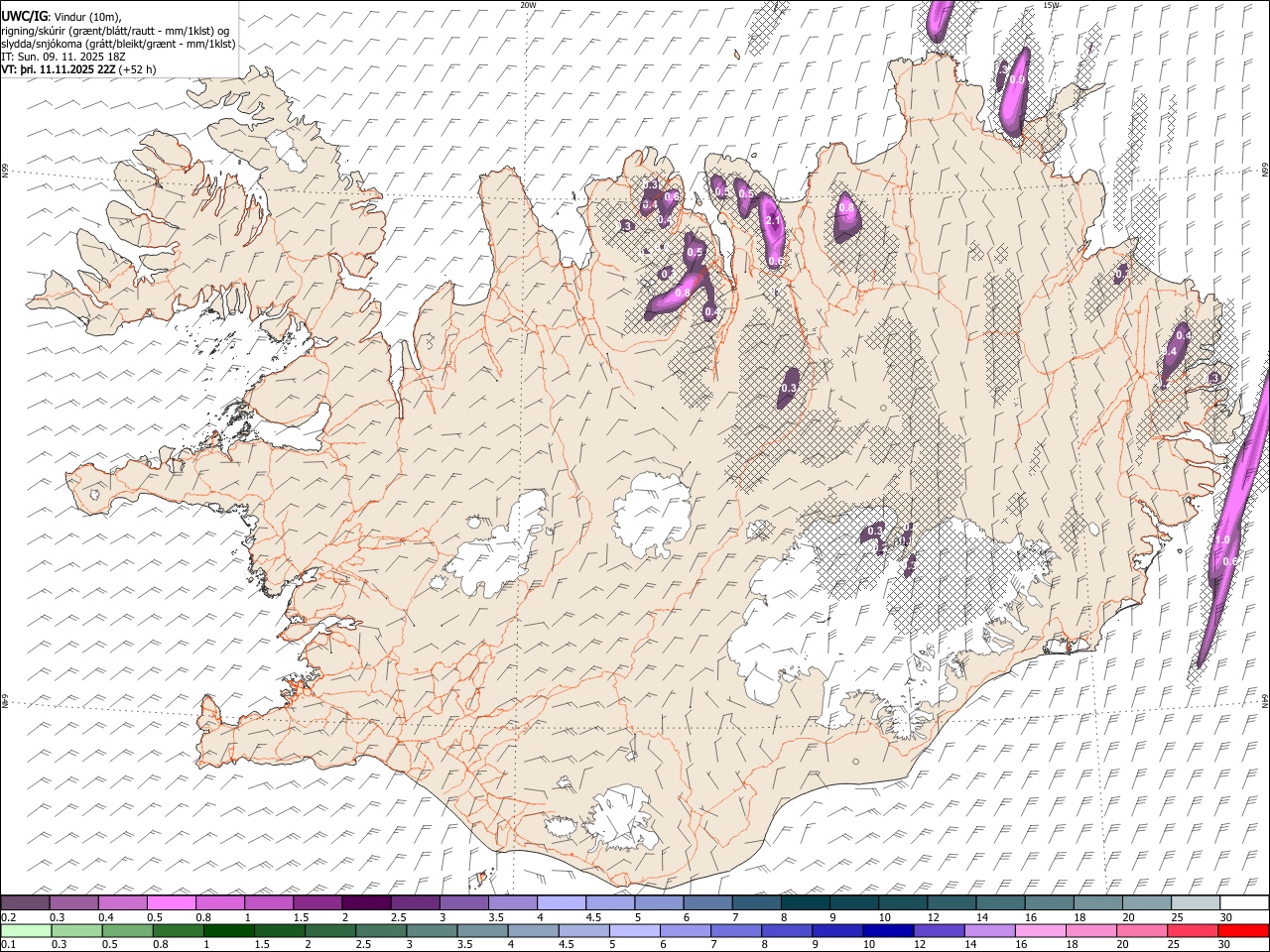Click the dark teal 8 snow-scale swatch
Image resolution: width=1270 pixels, height=952 pixels.
pos(806,903)
